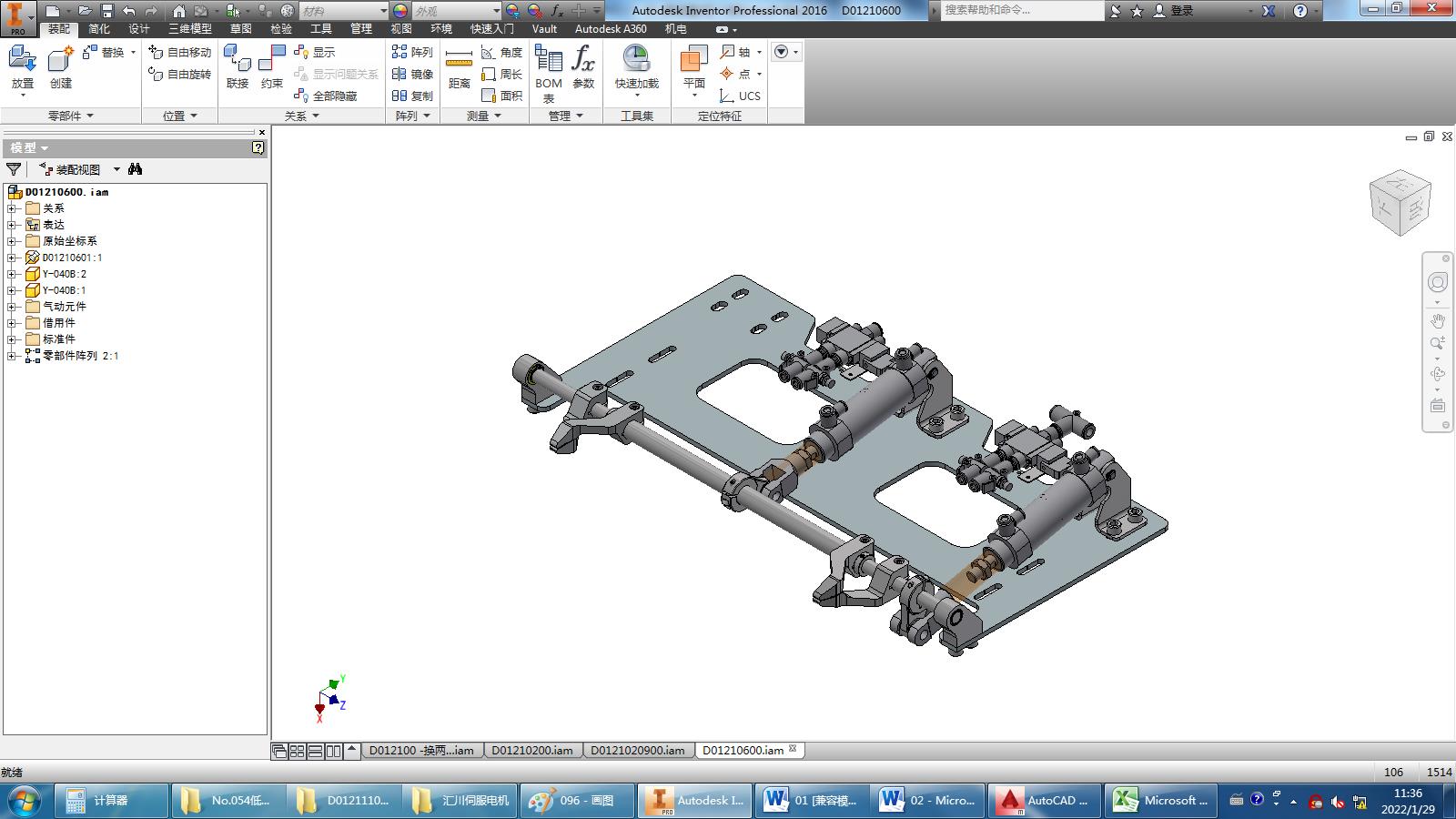Switch to the 三维模型 ribbon tab

tap(190, 28)
